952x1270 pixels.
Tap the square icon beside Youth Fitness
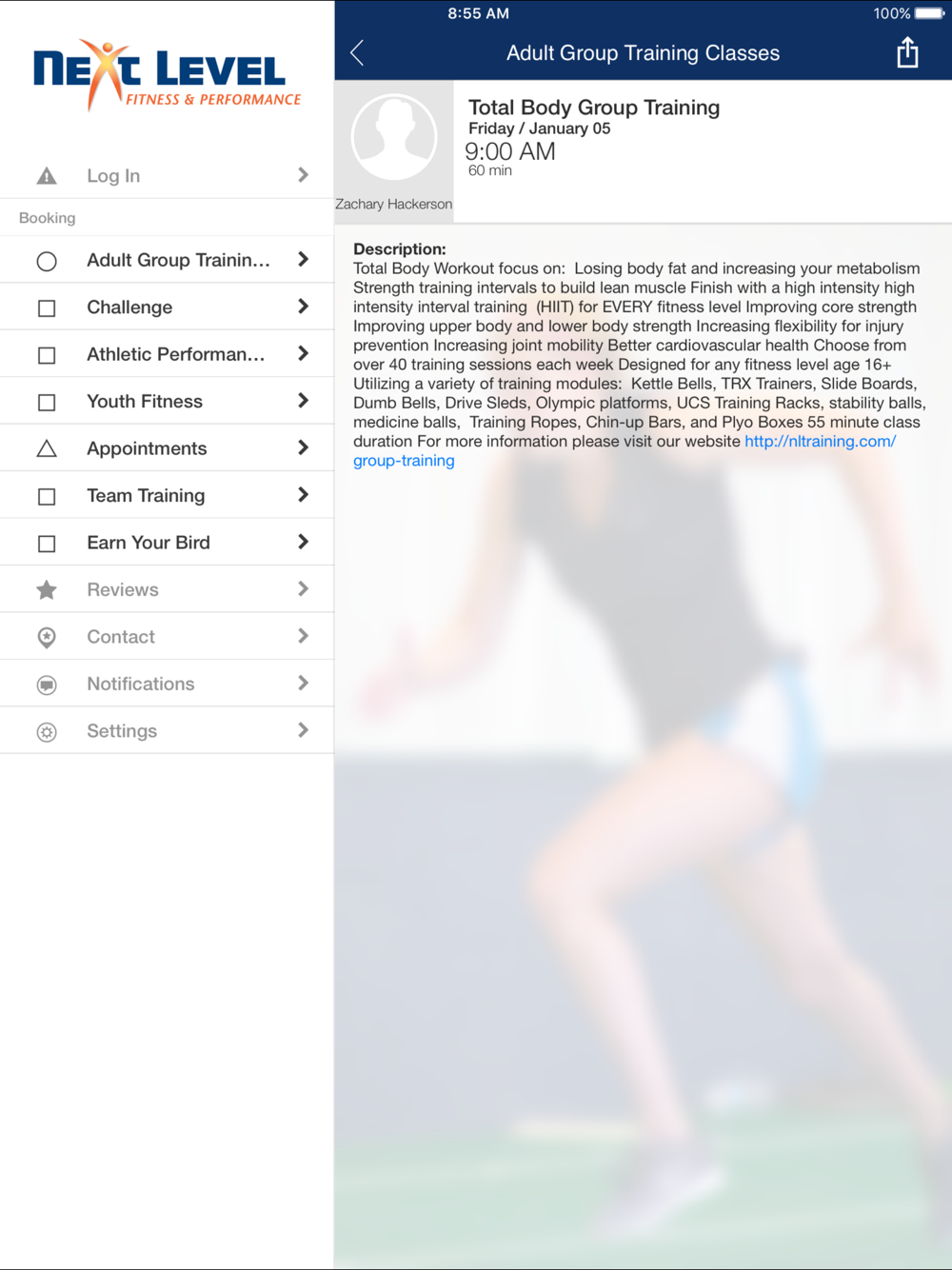pos(47,403)
